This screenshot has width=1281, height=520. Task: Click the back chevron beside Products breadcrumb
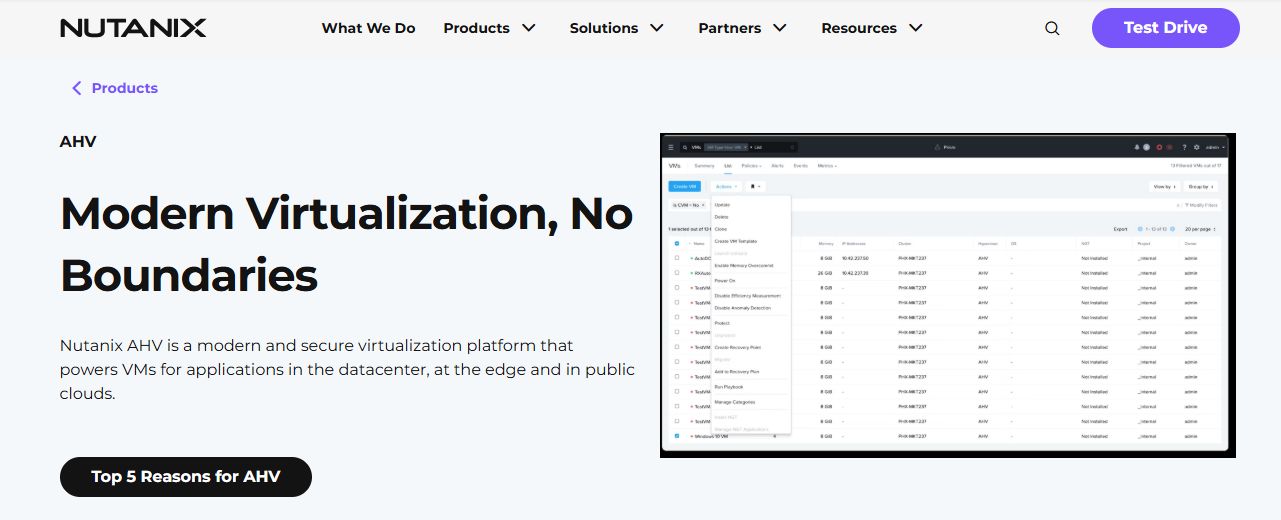coord(77,88)
